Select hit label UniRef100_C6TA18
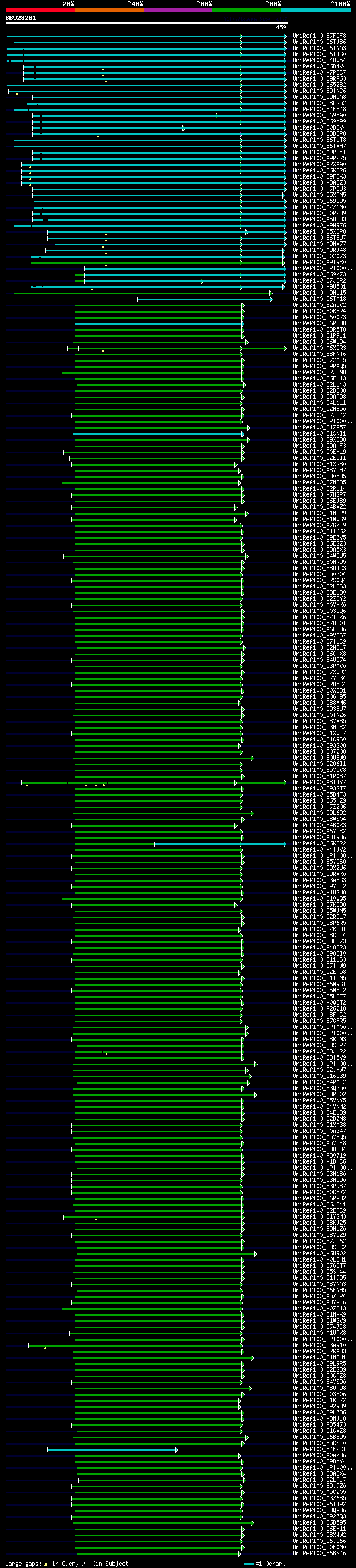Viewport: 356px width, 1568px height. (x=319, y=299)
